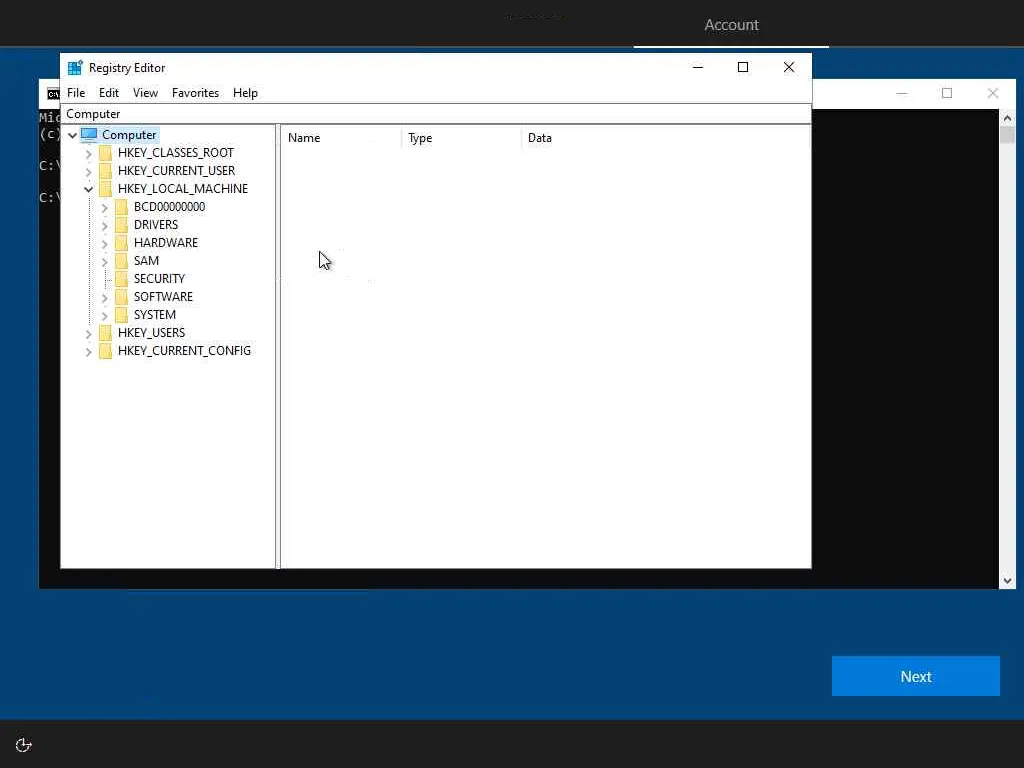Open the View menu

(145, 93)
